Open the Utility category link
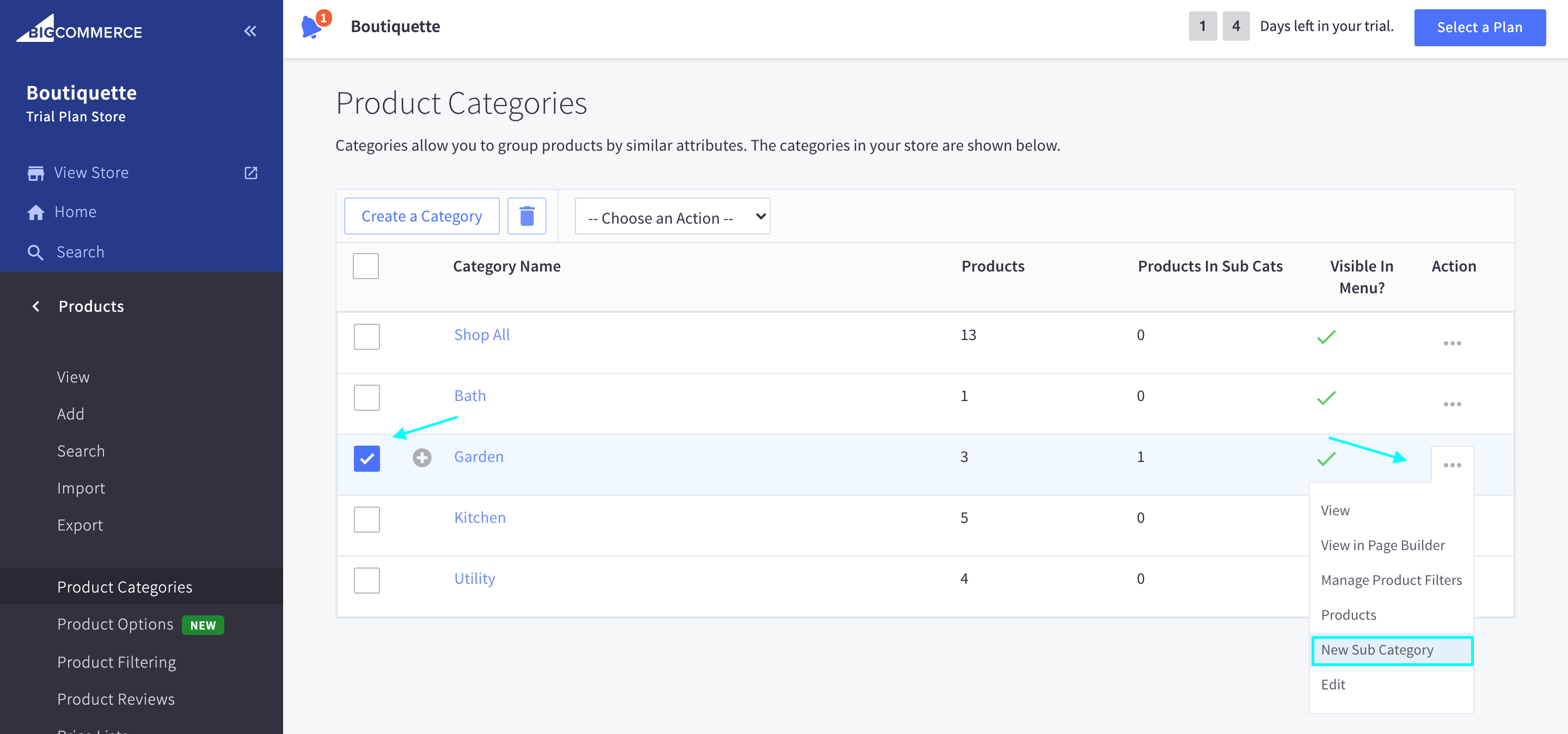 pyautogui.click(x=474, y=578)
